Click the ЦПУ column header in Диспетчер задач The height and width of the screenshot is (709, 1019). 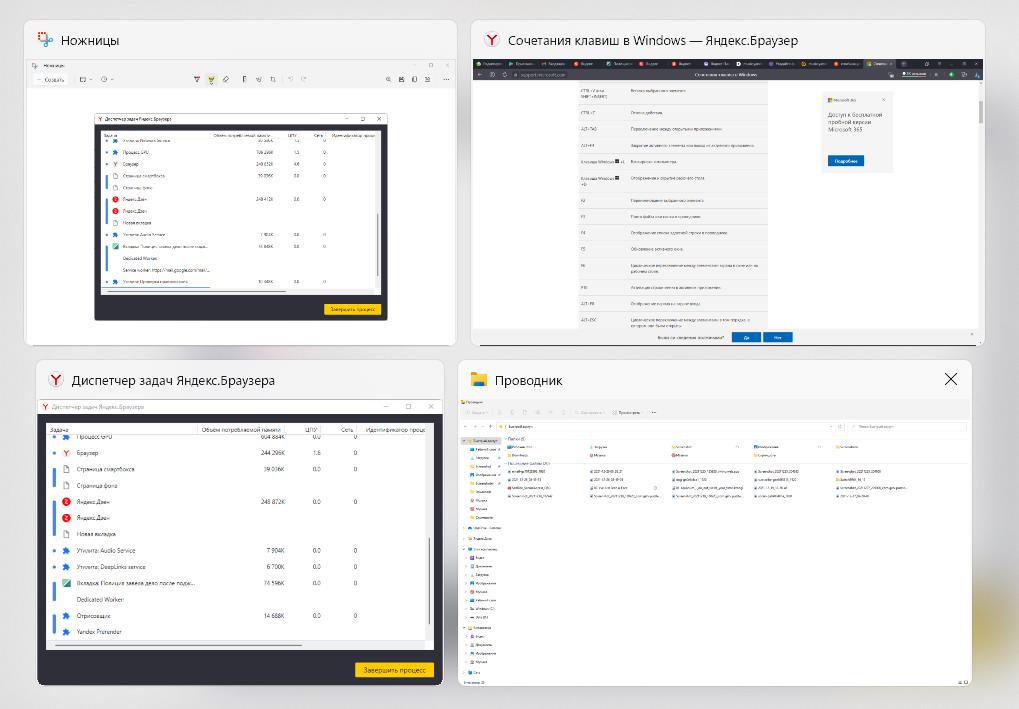(x=311, y=430)
